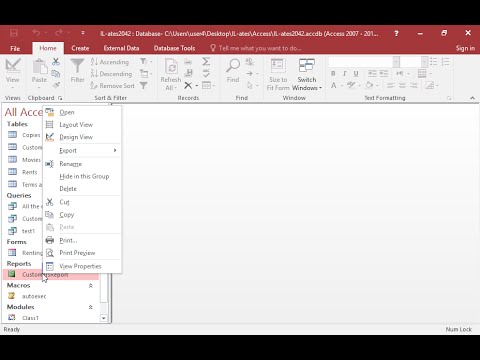
Task: Choose Cut from context menu
Action: pyautogui.click(x=82, y=202)
